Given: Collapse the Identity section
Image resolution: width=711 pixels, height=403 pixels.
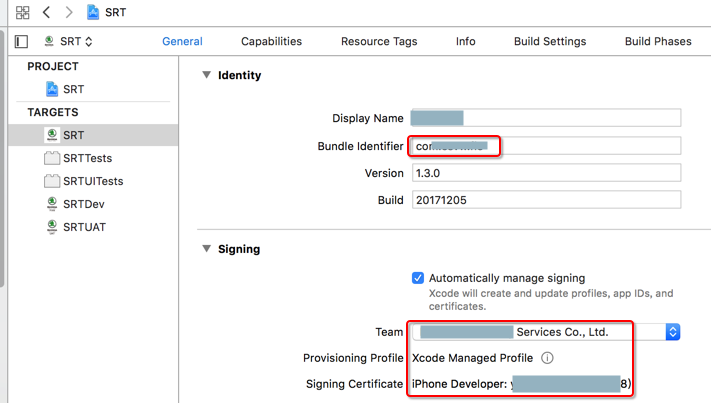Looking at the screenshot, I should 207,75.
